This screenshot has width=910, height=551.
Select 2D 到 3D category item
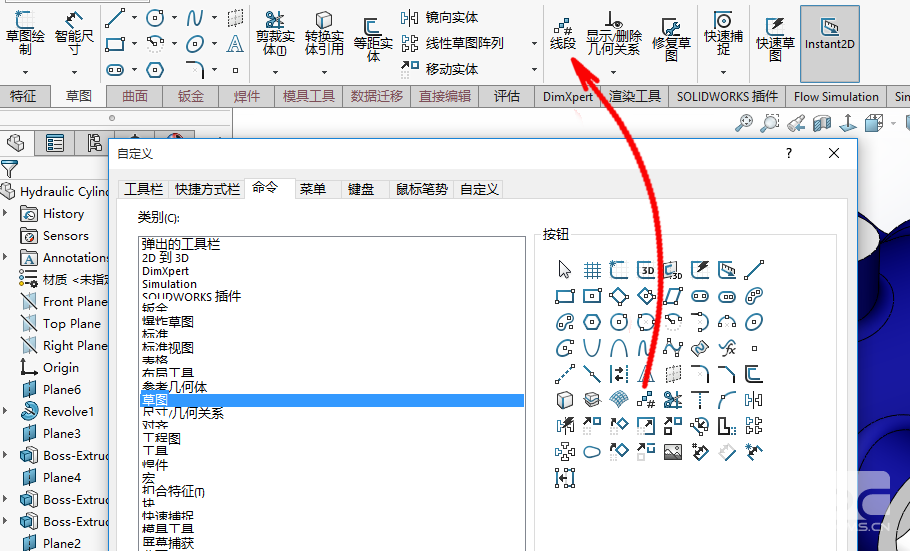tap(165, 258)
